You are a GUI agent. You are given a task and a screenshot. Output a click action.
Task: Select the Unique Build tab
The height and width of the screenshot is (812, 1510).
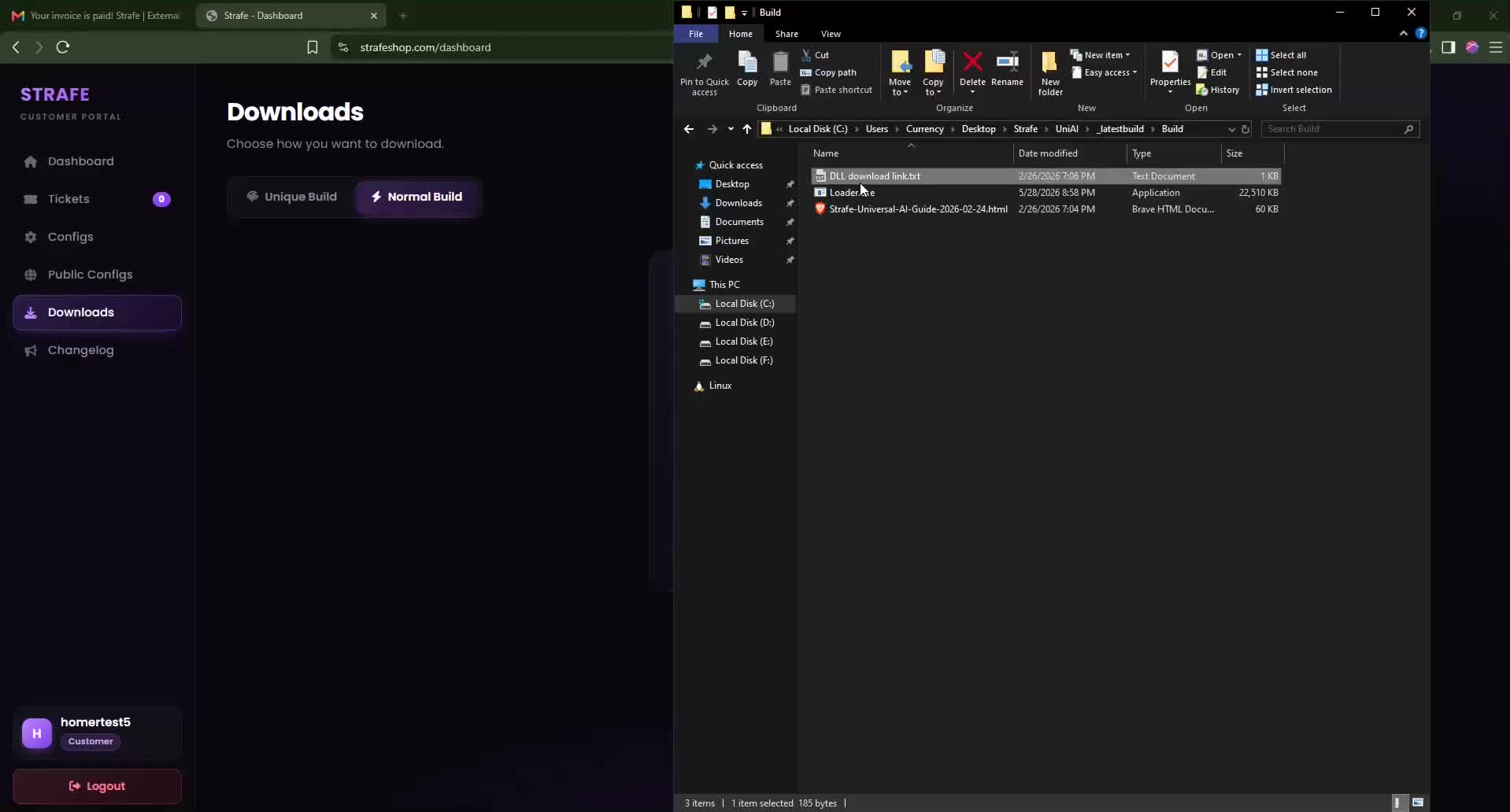click(x=292, y=197)
